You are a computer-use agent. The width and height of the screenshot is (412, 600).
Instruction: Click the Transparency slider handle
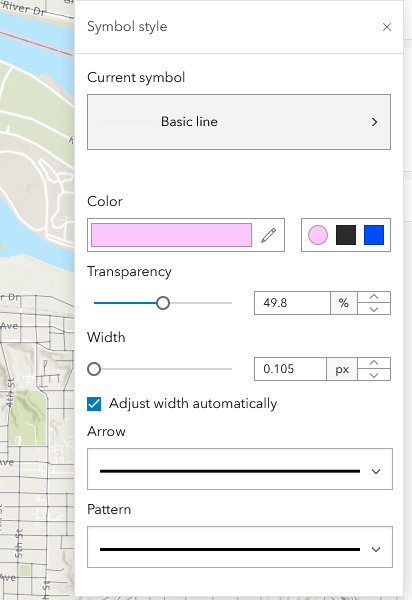pyautogui.click(x=163, y=303)
